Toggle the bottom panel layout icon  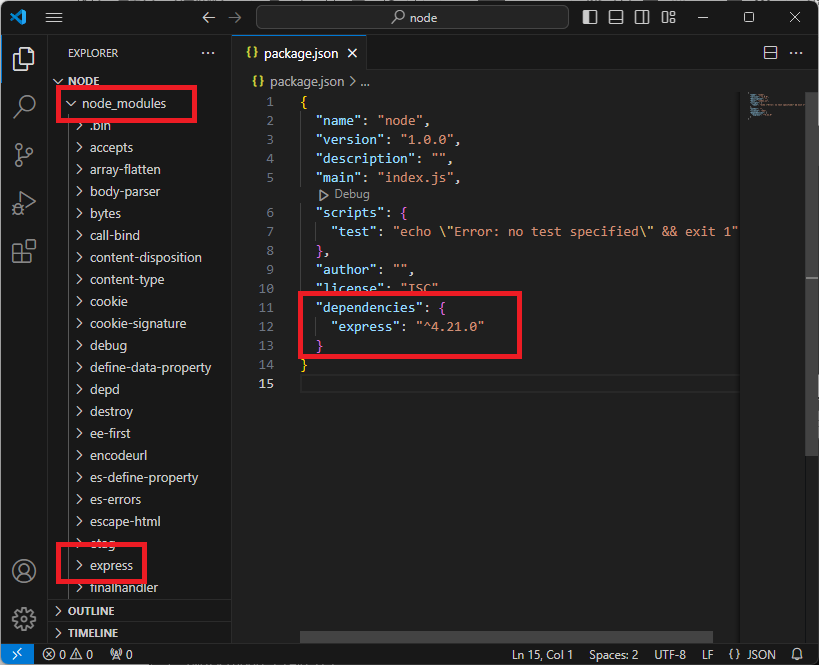coord(616,17)
